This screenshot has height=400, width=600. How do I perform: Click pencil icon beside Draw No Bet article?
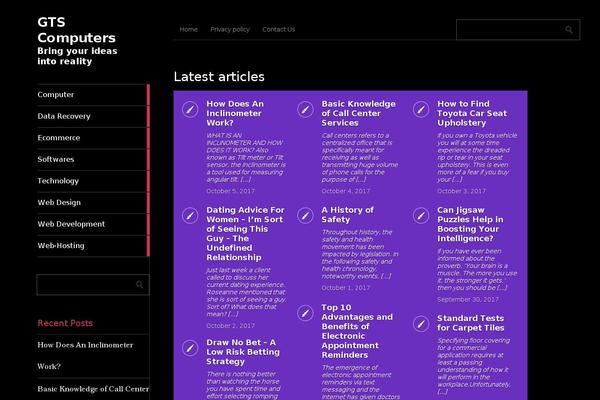(190, 348)
